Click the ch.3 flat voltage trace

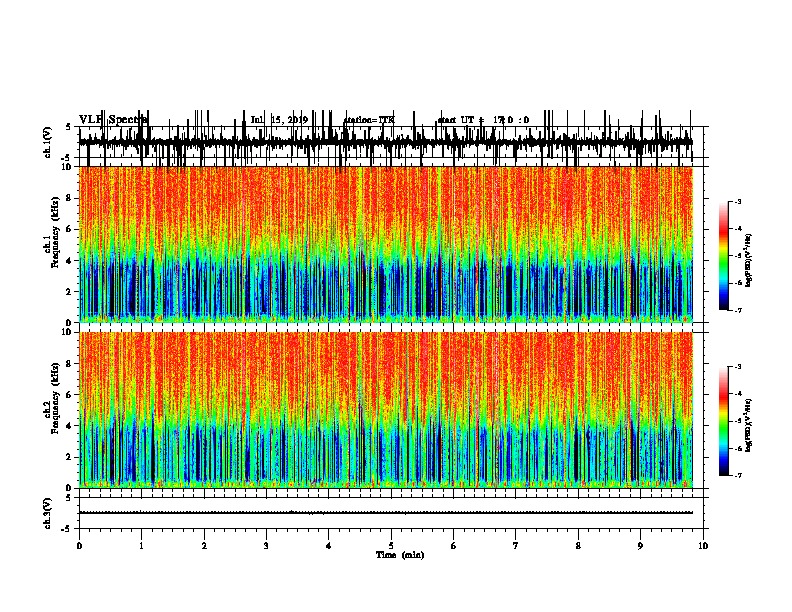point(386,513)
